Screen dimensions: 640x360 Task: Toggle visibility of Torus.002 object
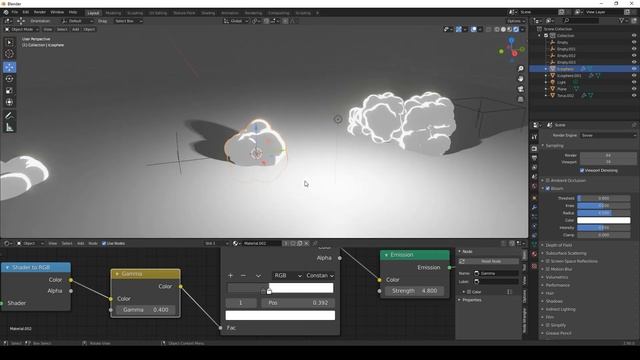634,95
